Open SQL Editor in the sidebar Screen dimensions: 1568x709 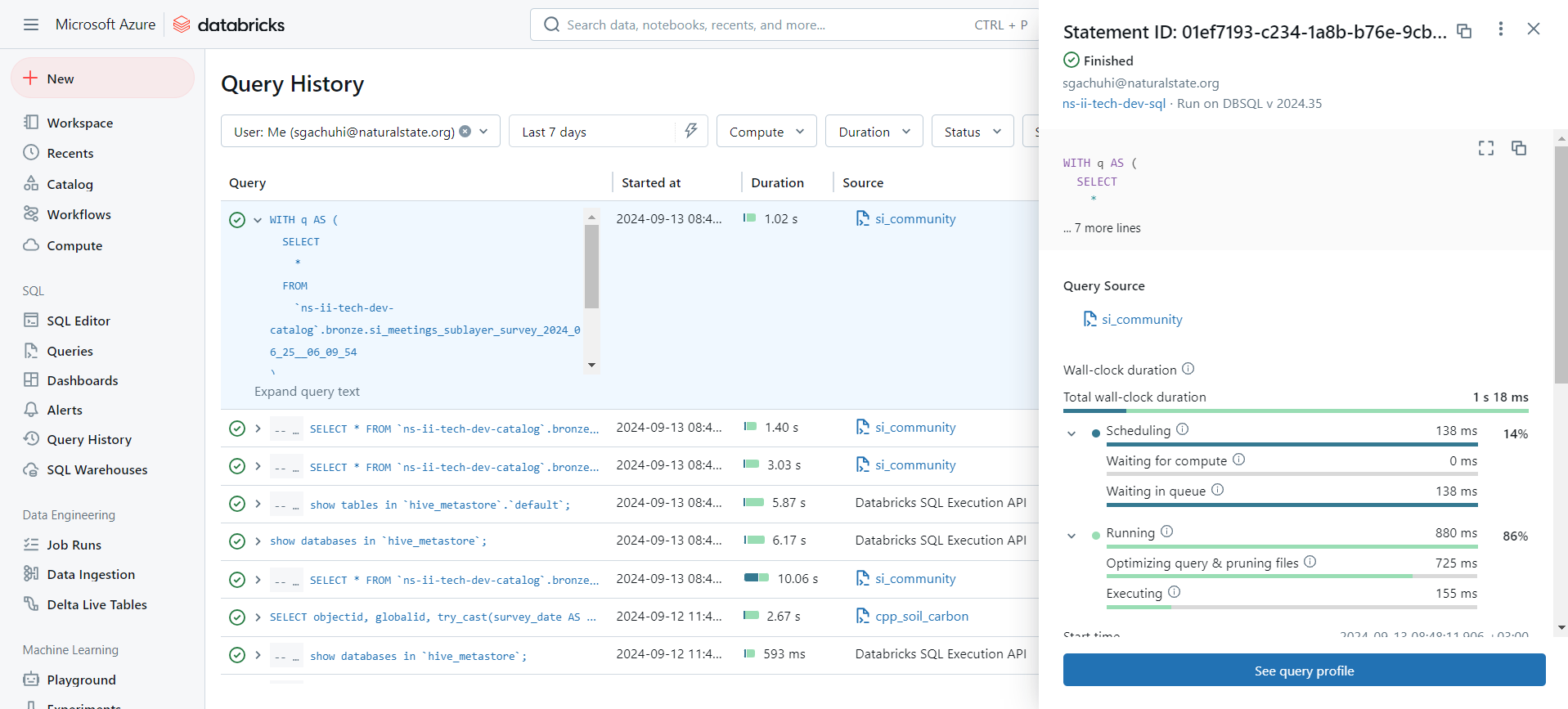point(79,321)
